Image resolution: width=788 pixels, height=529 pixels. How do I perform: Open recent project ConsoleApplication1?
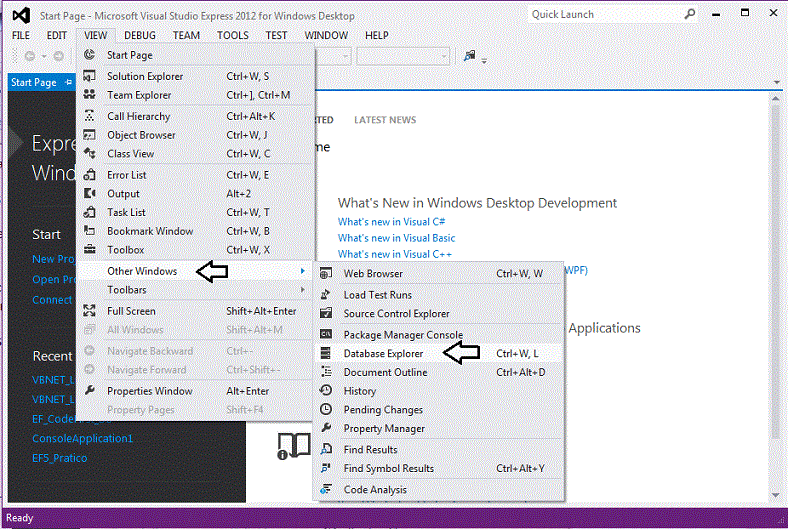pyautogui.click(x=82, y=438)
